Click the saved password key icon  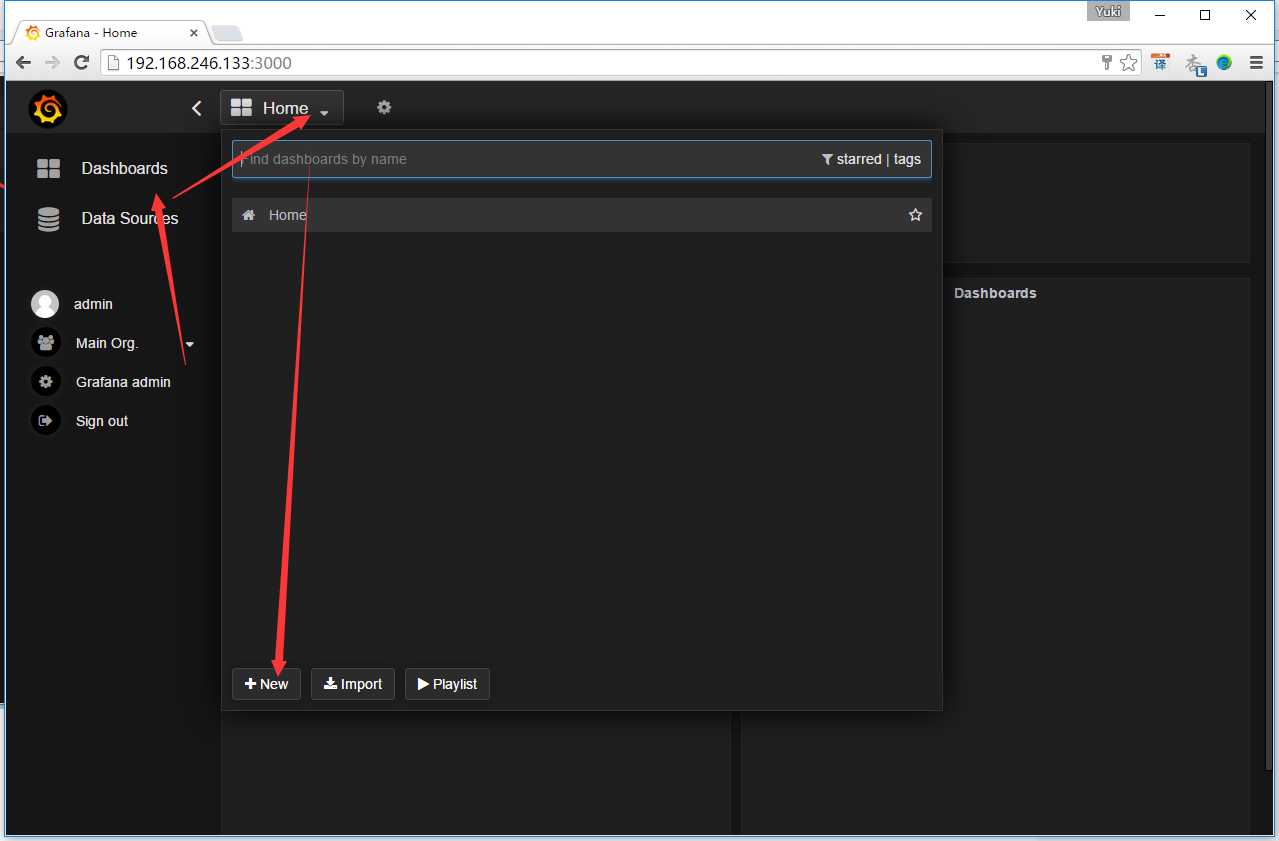click(x=1107, y=63)
